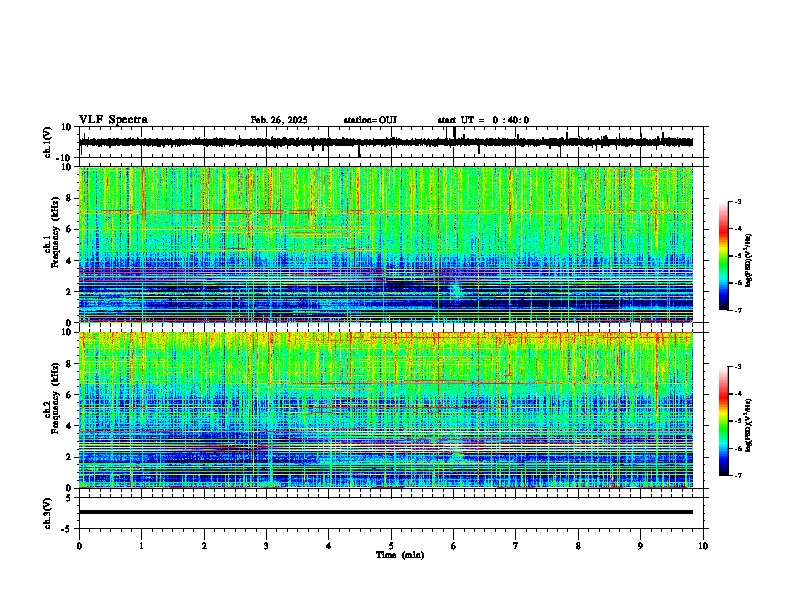Click time axis tick label "7"
Viewport: 792px width, 612px height.
point(516,546)
